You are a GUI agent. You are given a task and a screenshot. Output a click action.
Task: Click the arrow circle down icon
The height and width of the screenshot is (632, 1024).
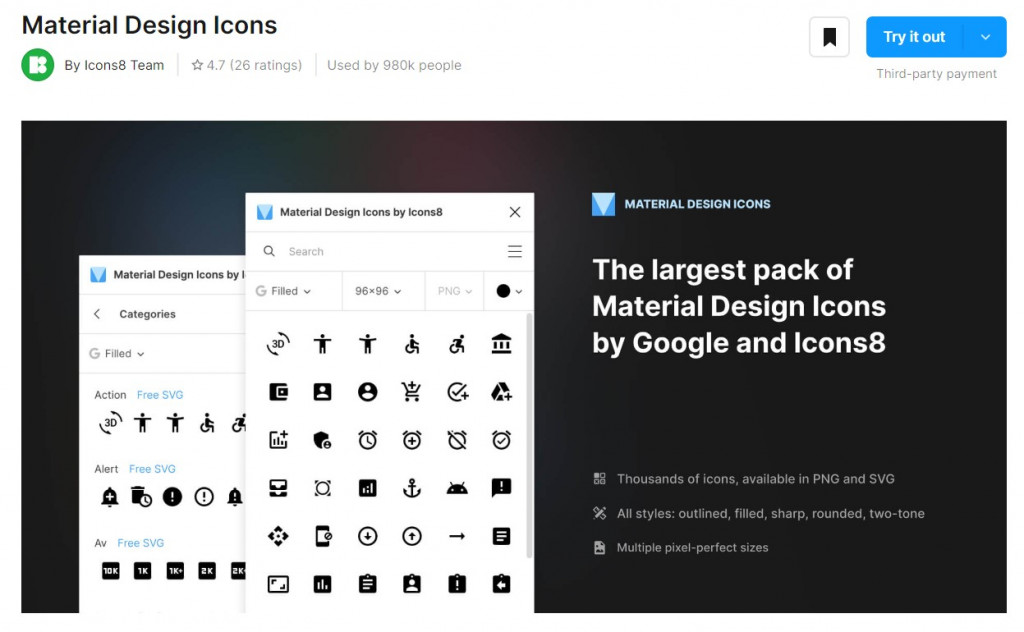click(367, 536)
